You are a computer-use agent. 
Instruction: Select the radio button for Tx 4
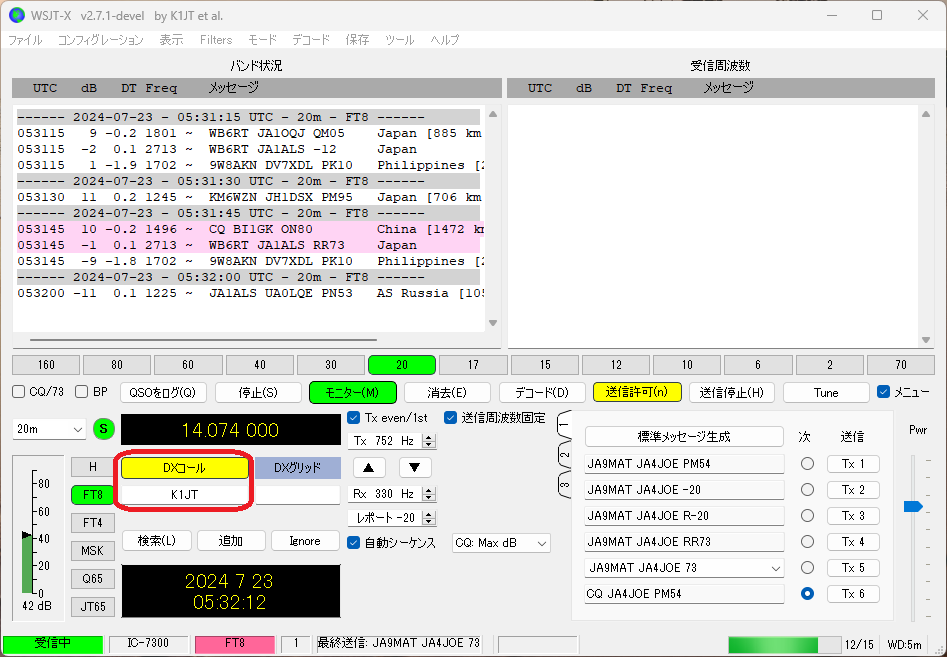click(807, 542)
